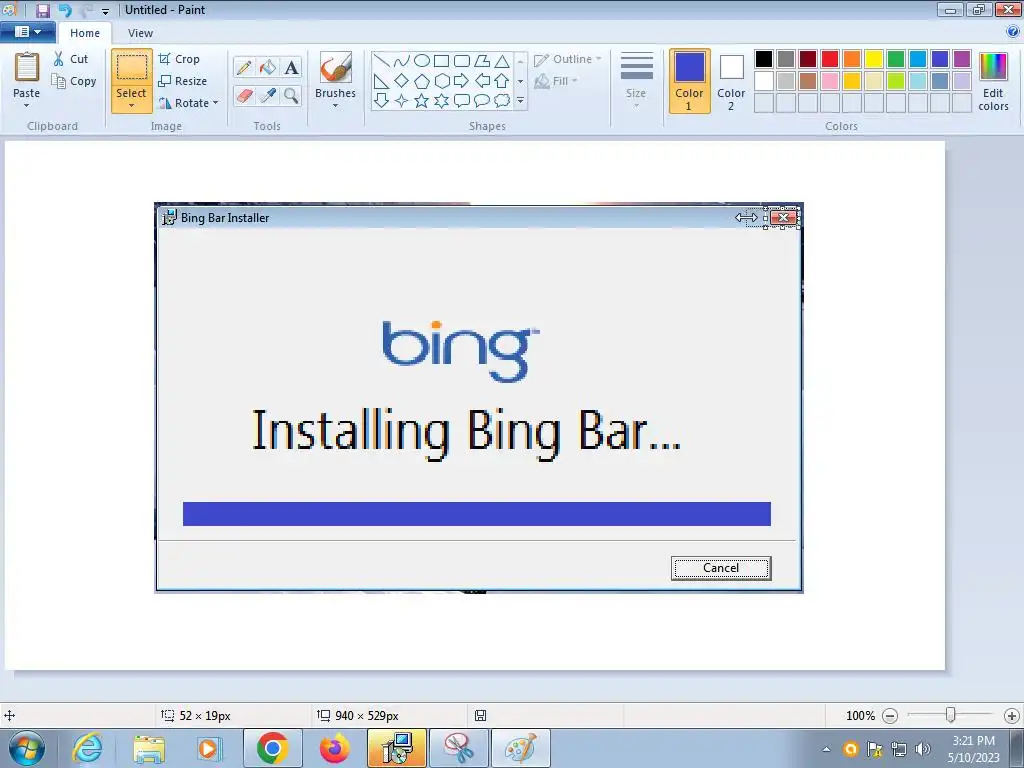Image resolution: width=1024 pixels, height=768 pixels.
Task: Click the zoom slider handle
Action: 951,716
